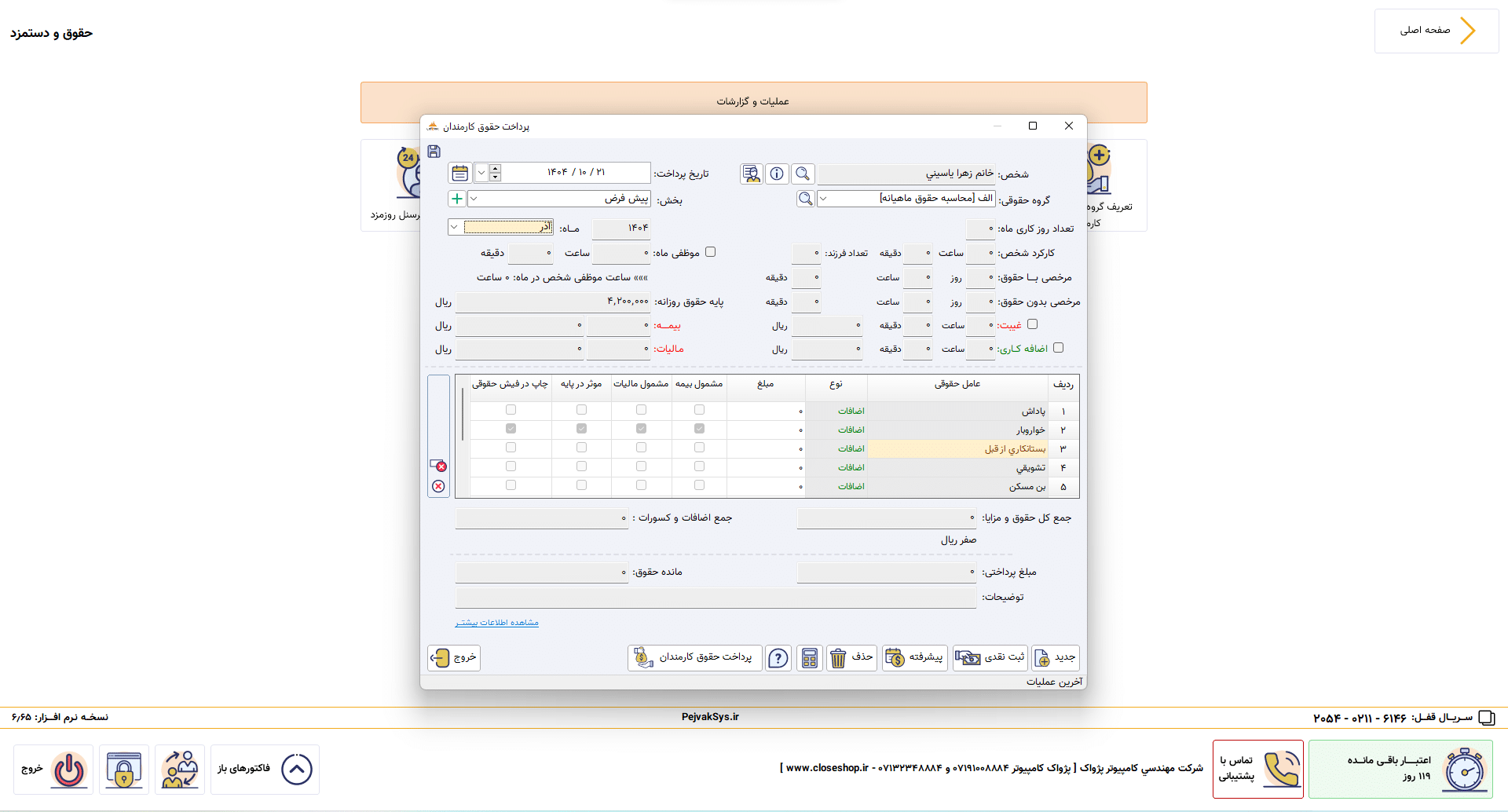
Task: Click the تماس با پشتیبانی support contact tile
Action: [1257, 770]
